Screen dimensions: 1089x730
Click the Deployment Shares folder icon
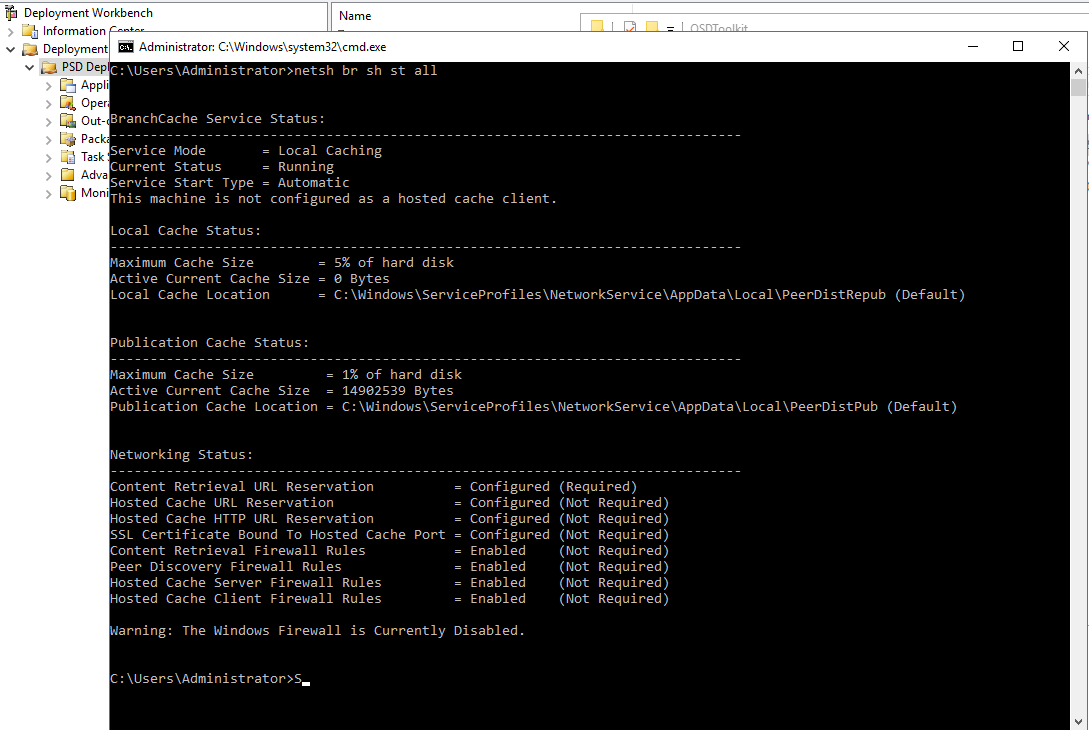29,49
